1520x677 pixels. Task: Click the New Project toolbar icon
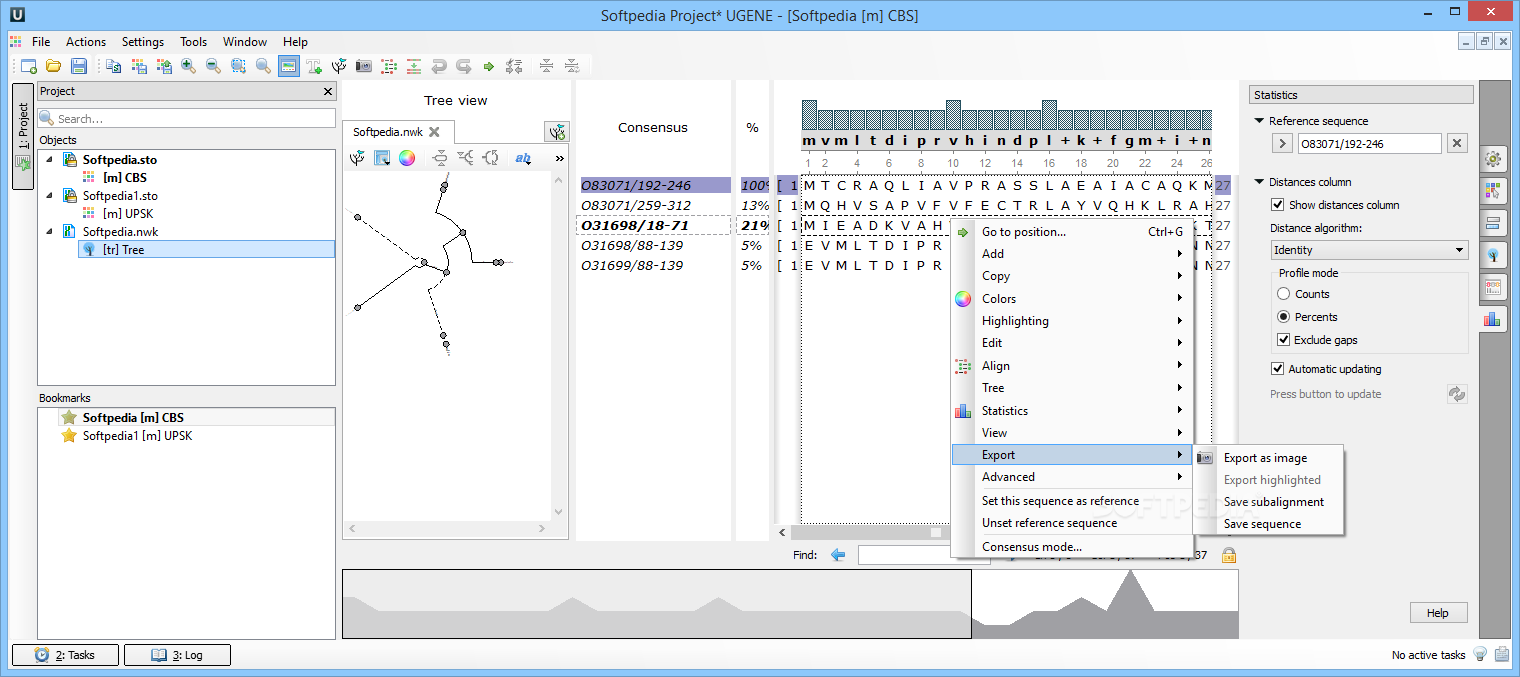pos(29,66)
